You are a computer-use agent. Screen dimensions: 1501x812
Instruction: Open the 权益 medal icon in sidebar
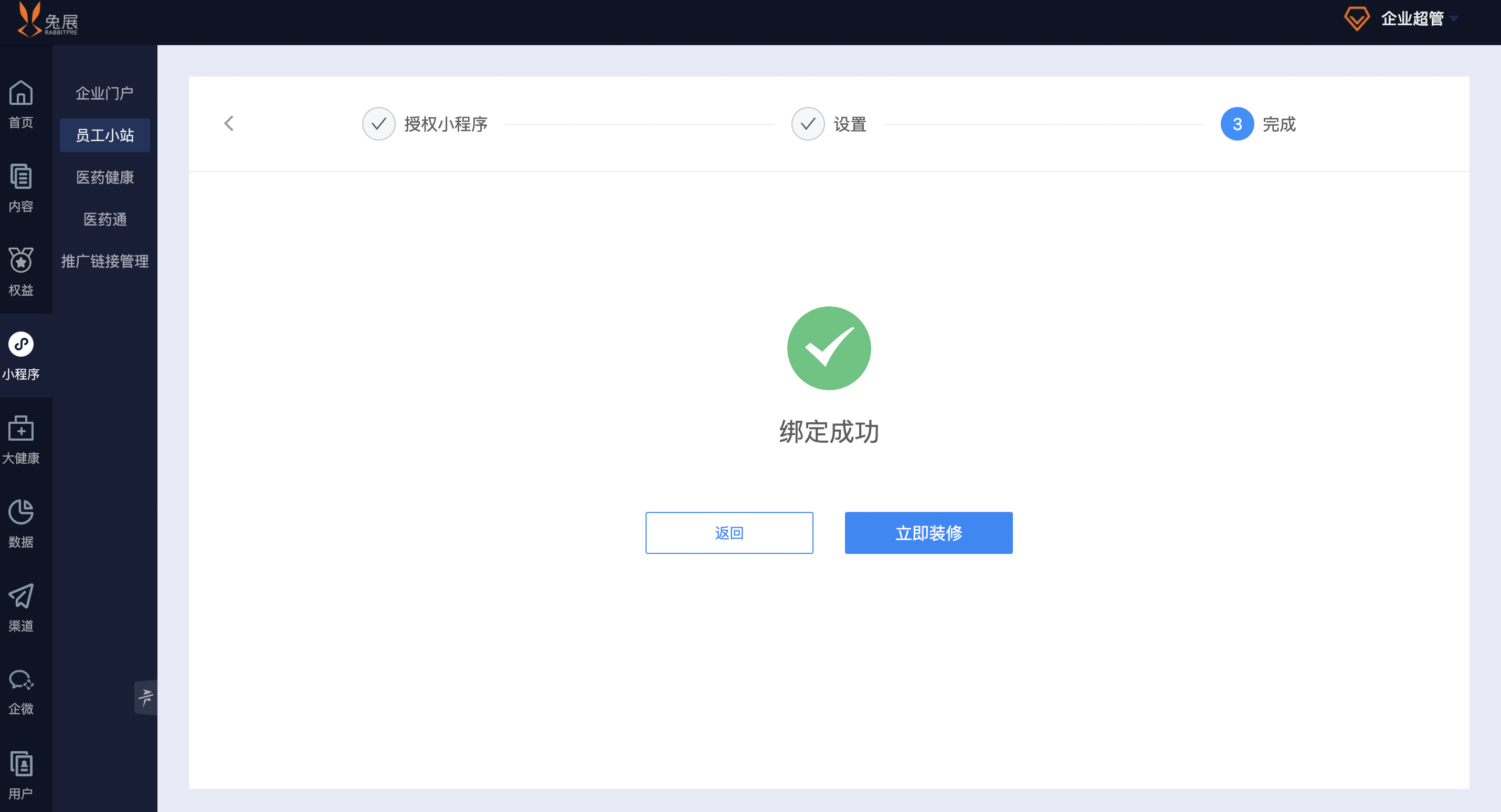tap(21, 260)
